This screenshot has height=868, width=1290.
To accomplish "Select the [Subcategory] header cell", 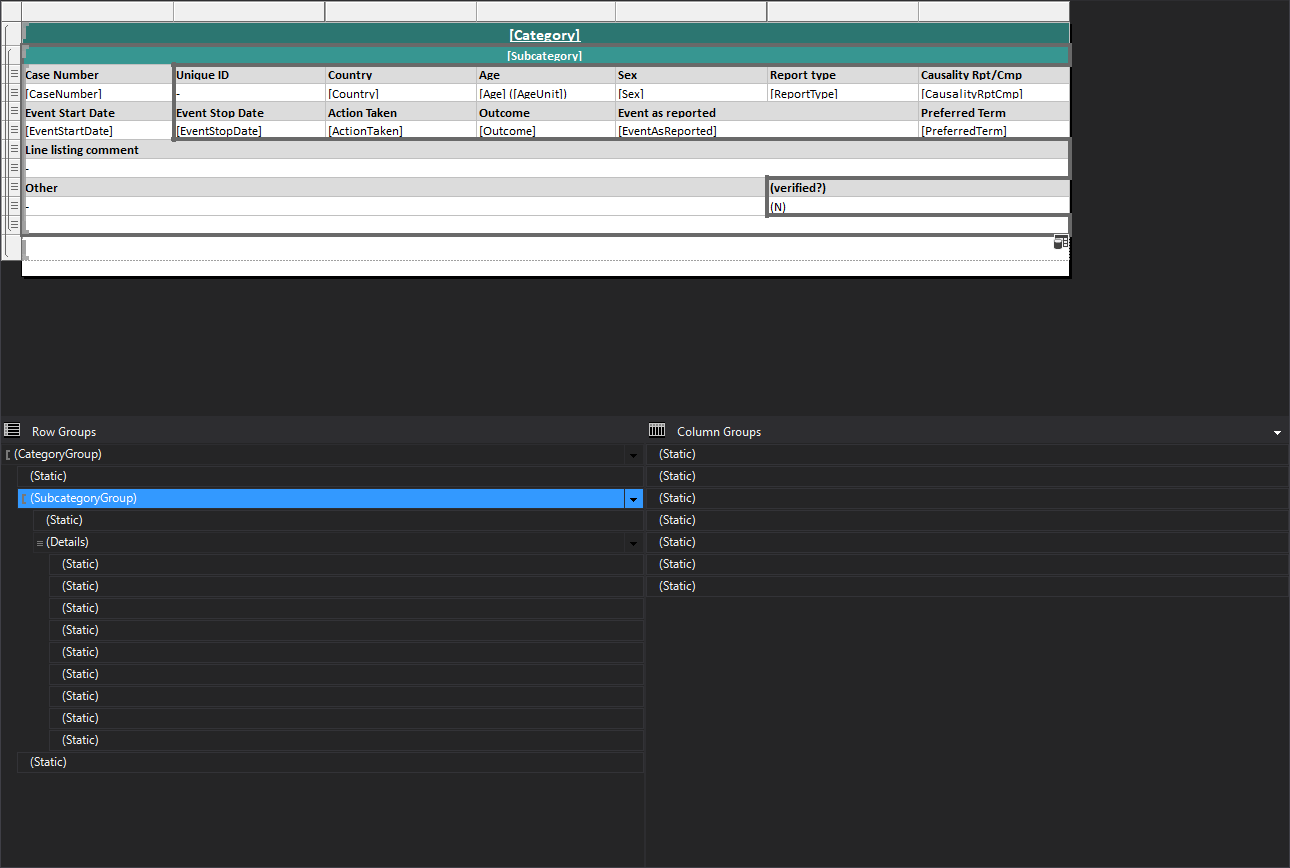I will tap(546, 56).
